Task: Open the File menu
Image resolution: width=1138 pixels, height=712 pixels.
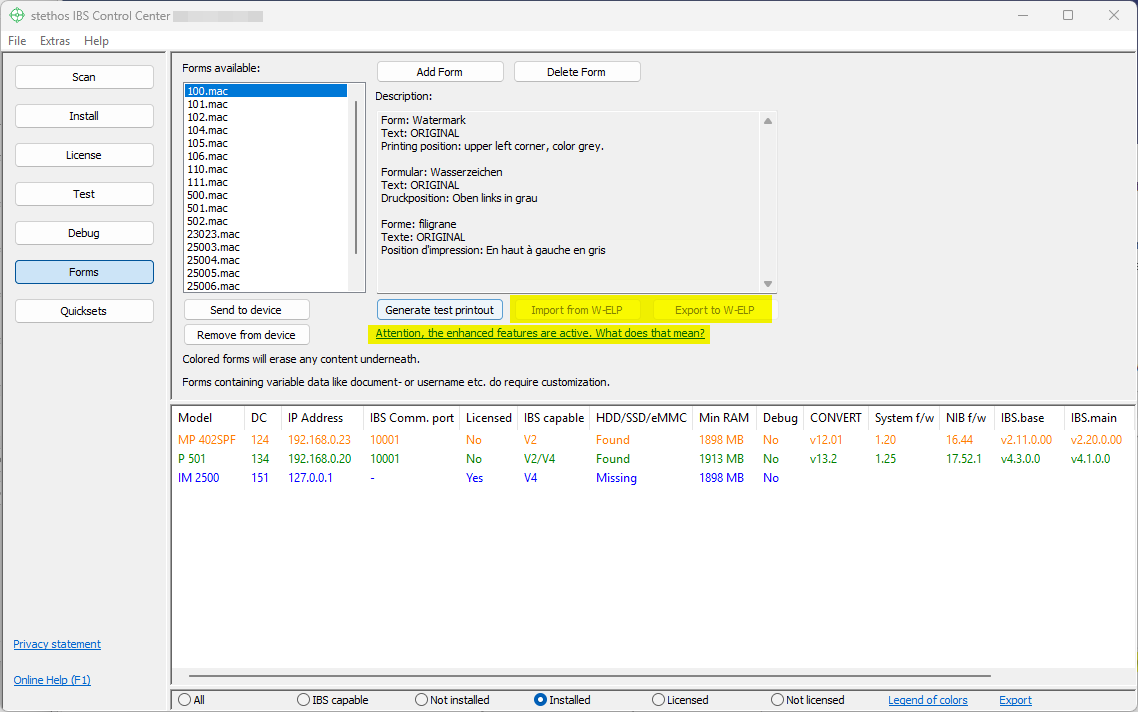Action: pyautogui.click(x=17, y=41)
